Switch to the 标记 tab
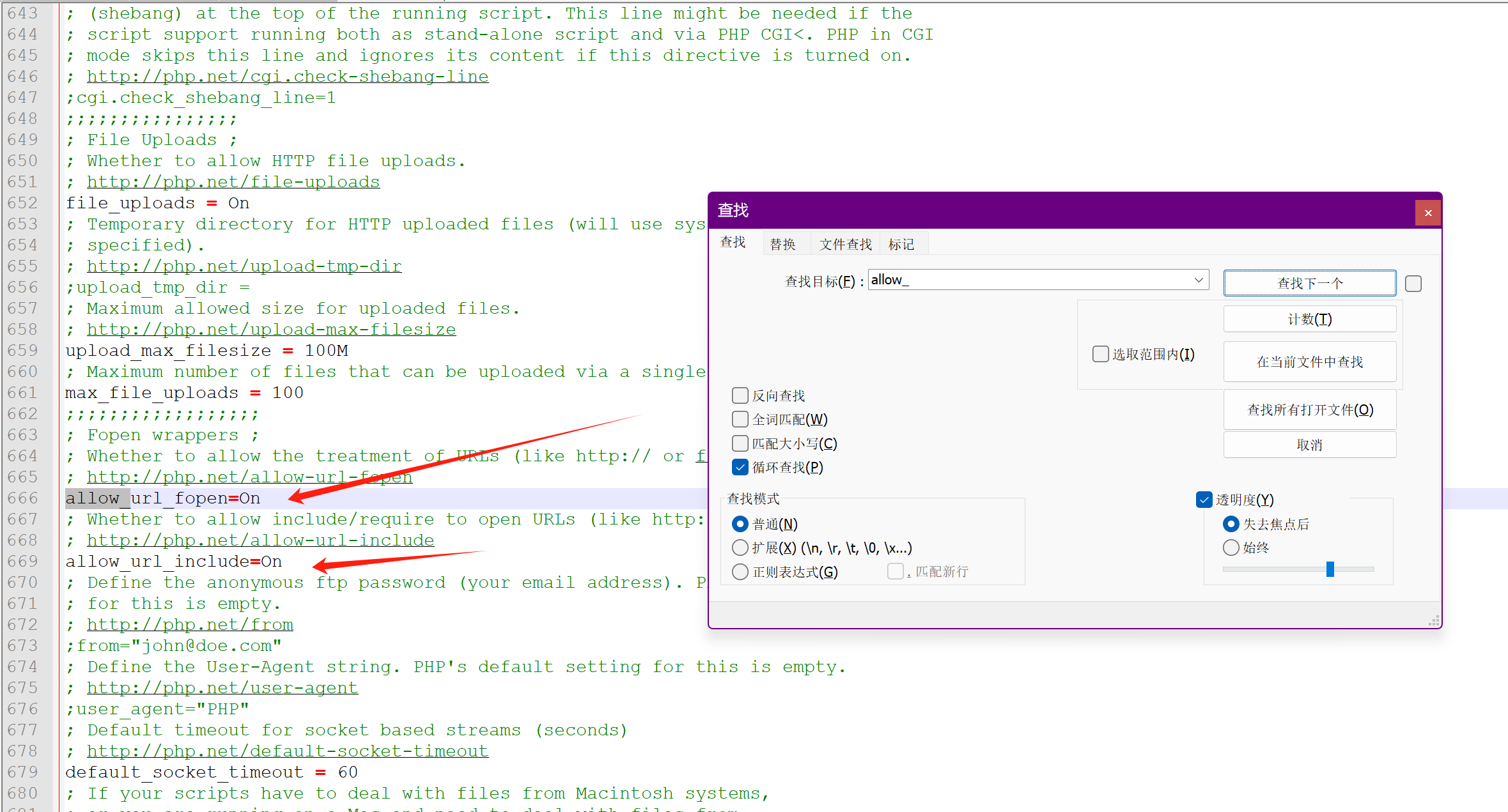This screenshot has width=1508, height=812. [x=901, y=244]
